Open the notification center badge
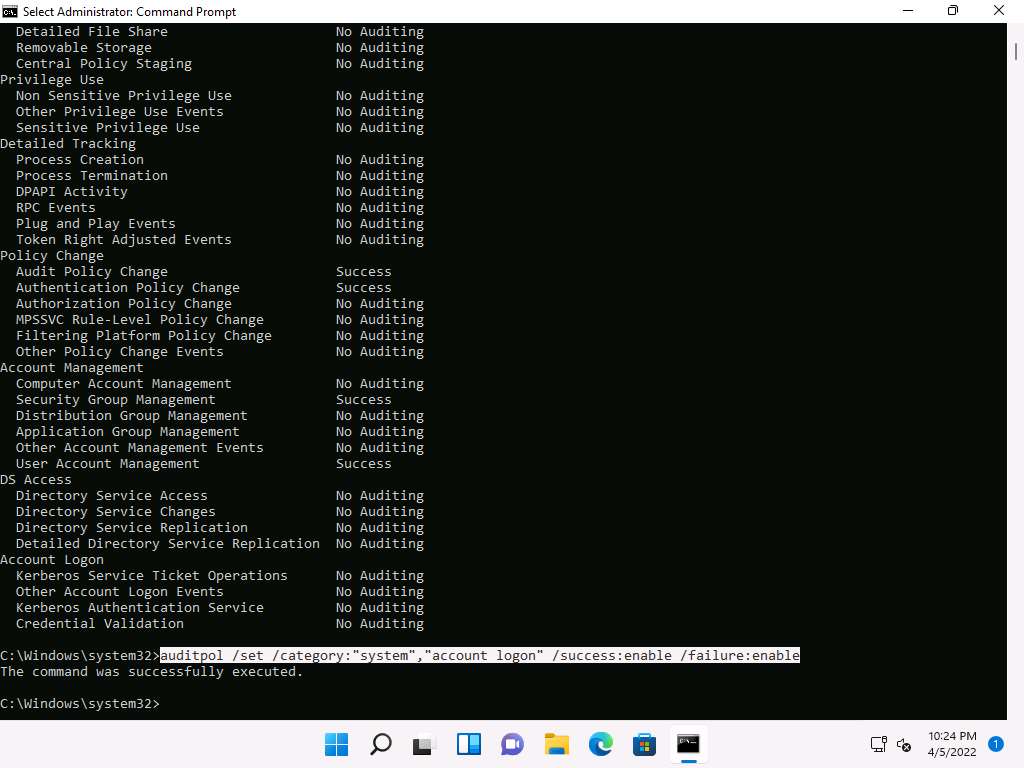 click(x=996, y=744)
